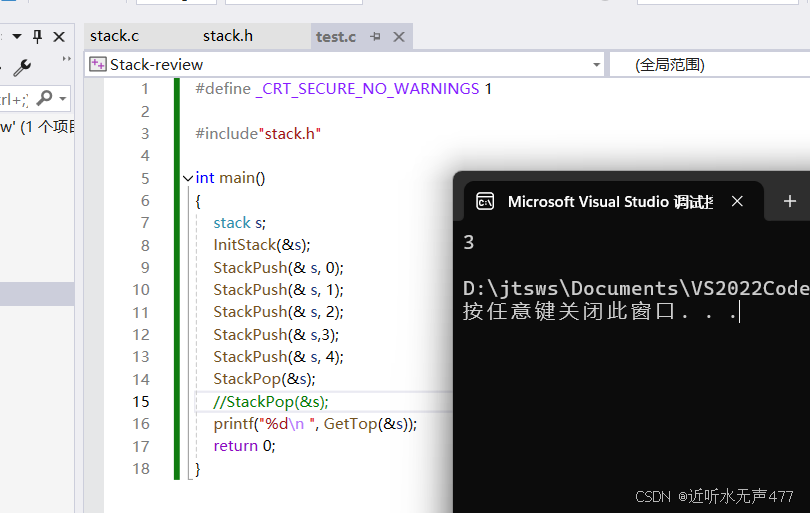Click the "stack.h" include string
810x513 pixels.
coord(289,134)
